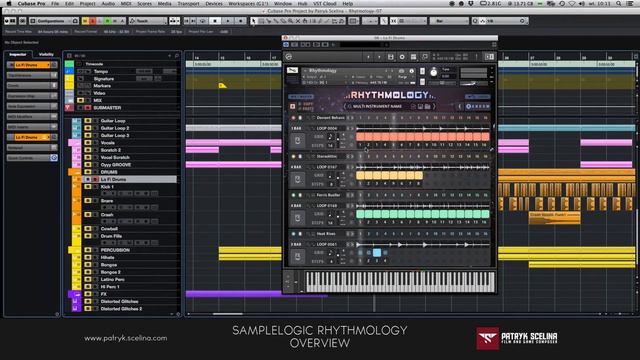Click Kontakt rack view icon
Image resolution: width=640 pixels, height=360 pixels.
tap(413, 57)
